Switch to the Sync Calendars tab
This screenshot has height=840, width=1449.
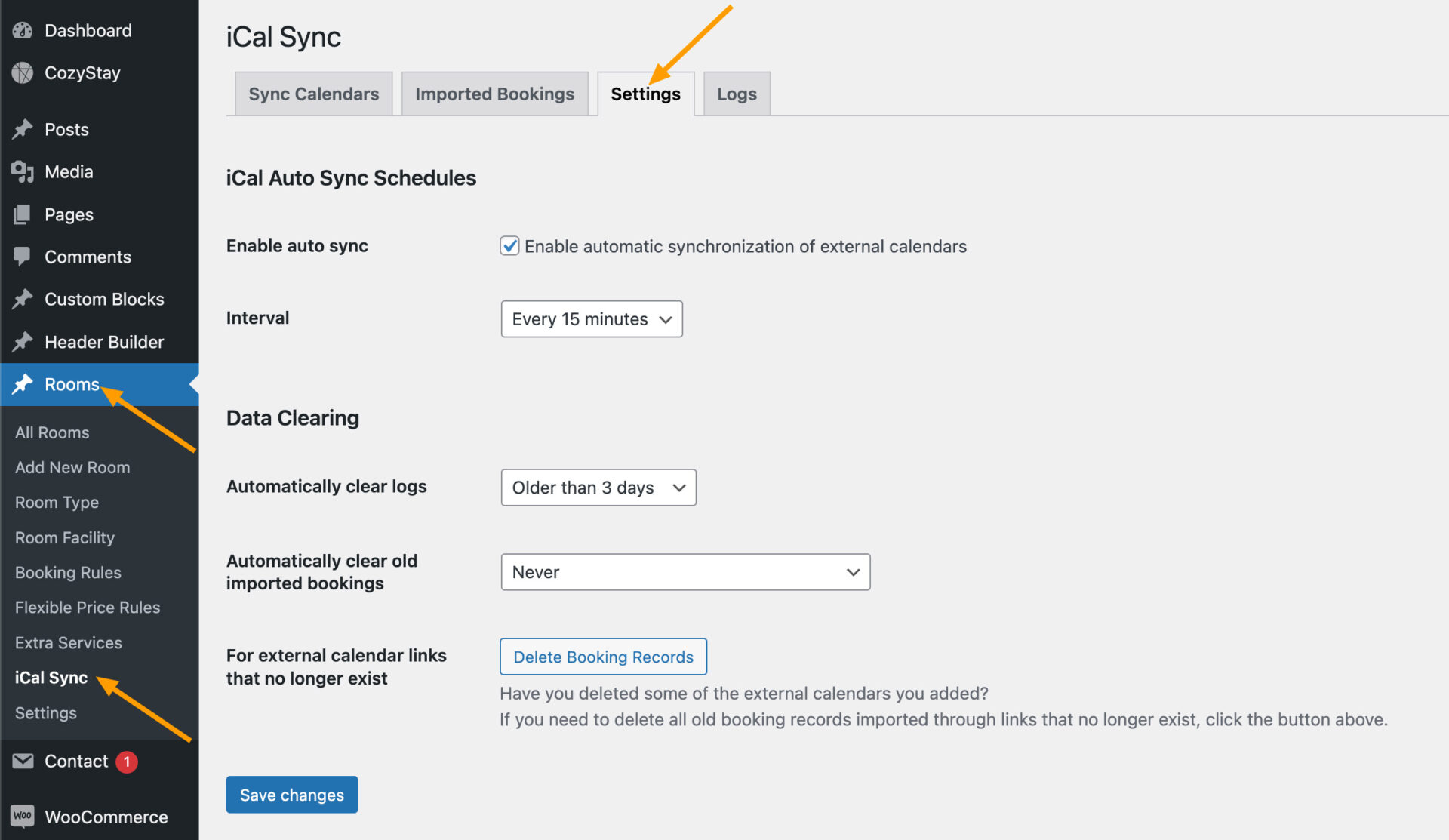pyautogui.click(x=314, y=93)
